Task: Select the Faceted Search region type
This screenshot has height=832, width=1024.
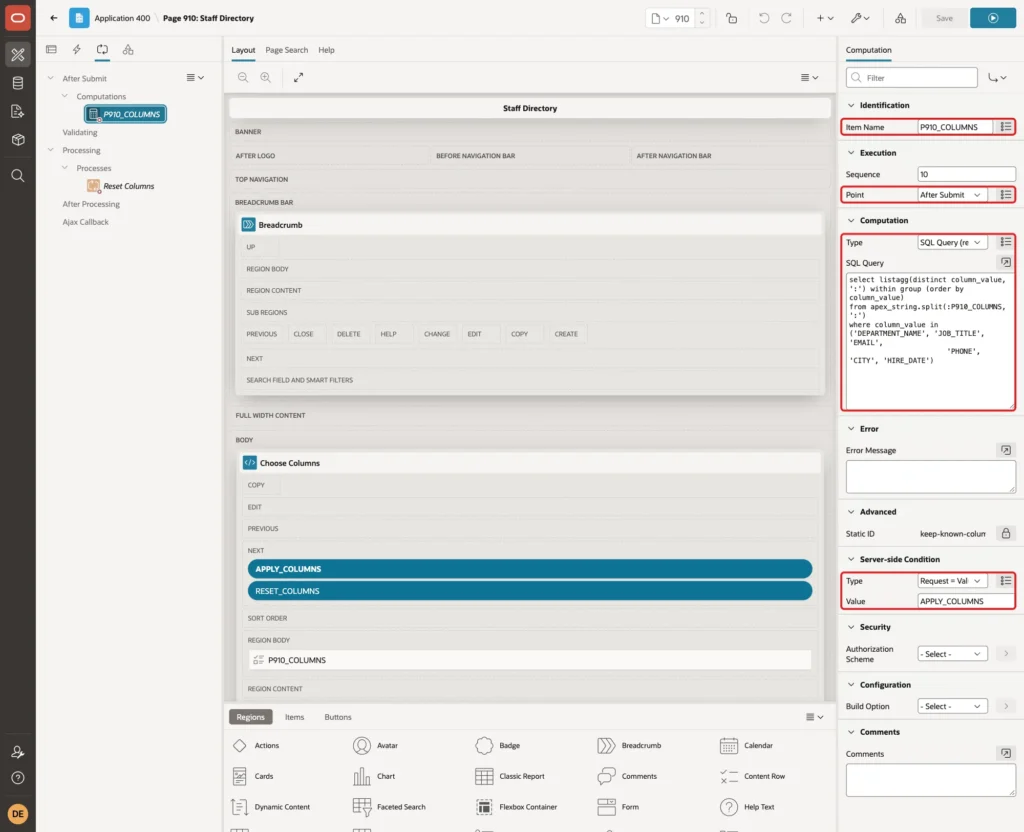Action: 389,807
